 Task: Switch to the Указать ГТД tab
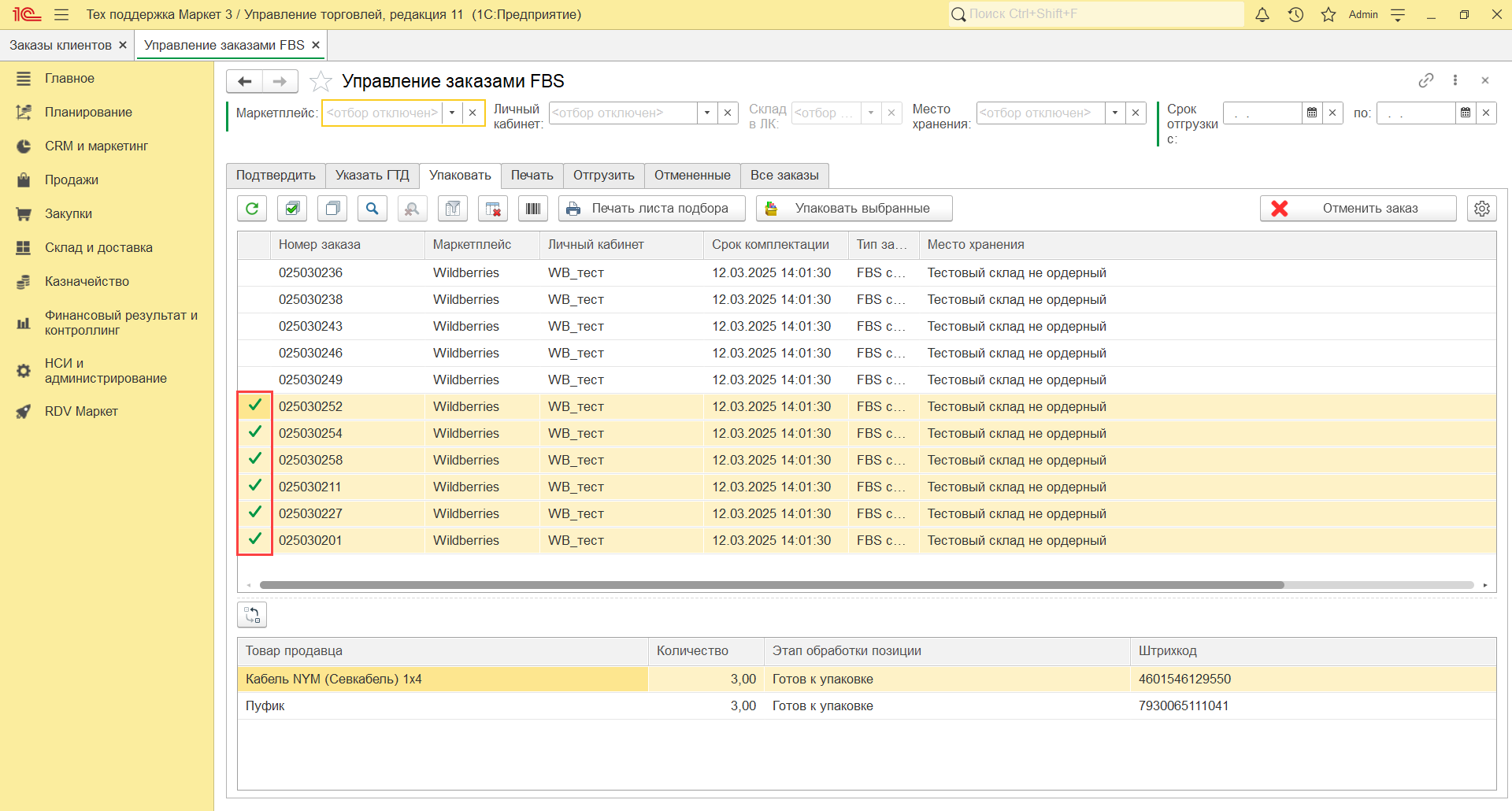[x=372, y=176]
